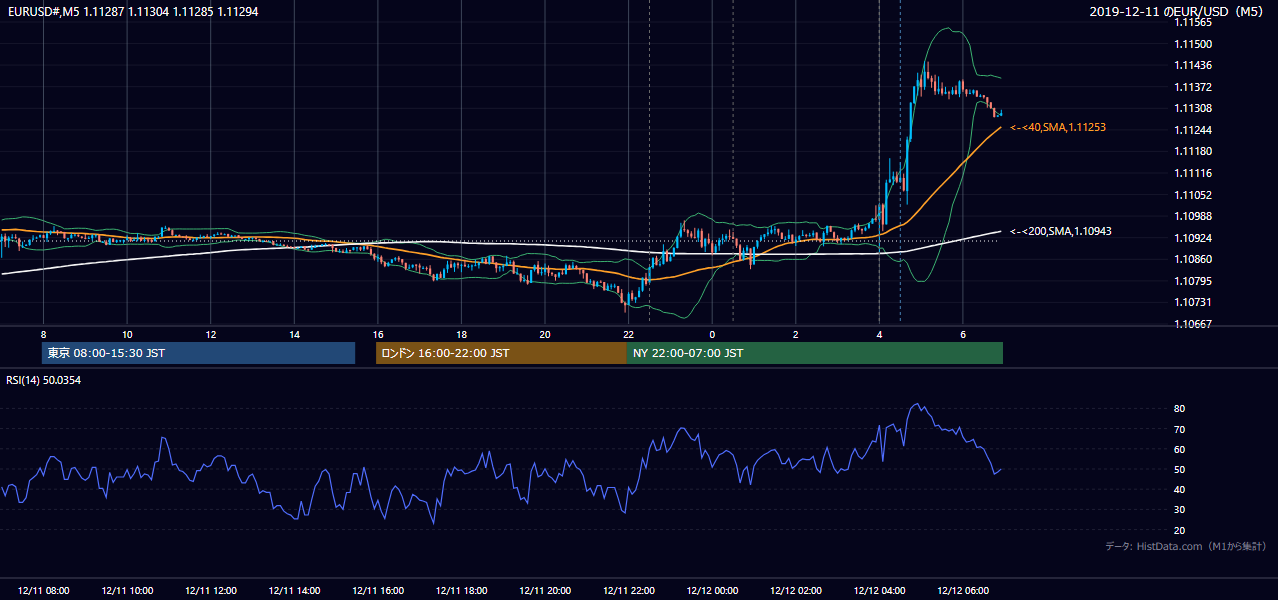Click price level 1.10924 on axis
This screenshot has height=600, width=1278.
coord(1193,238)
